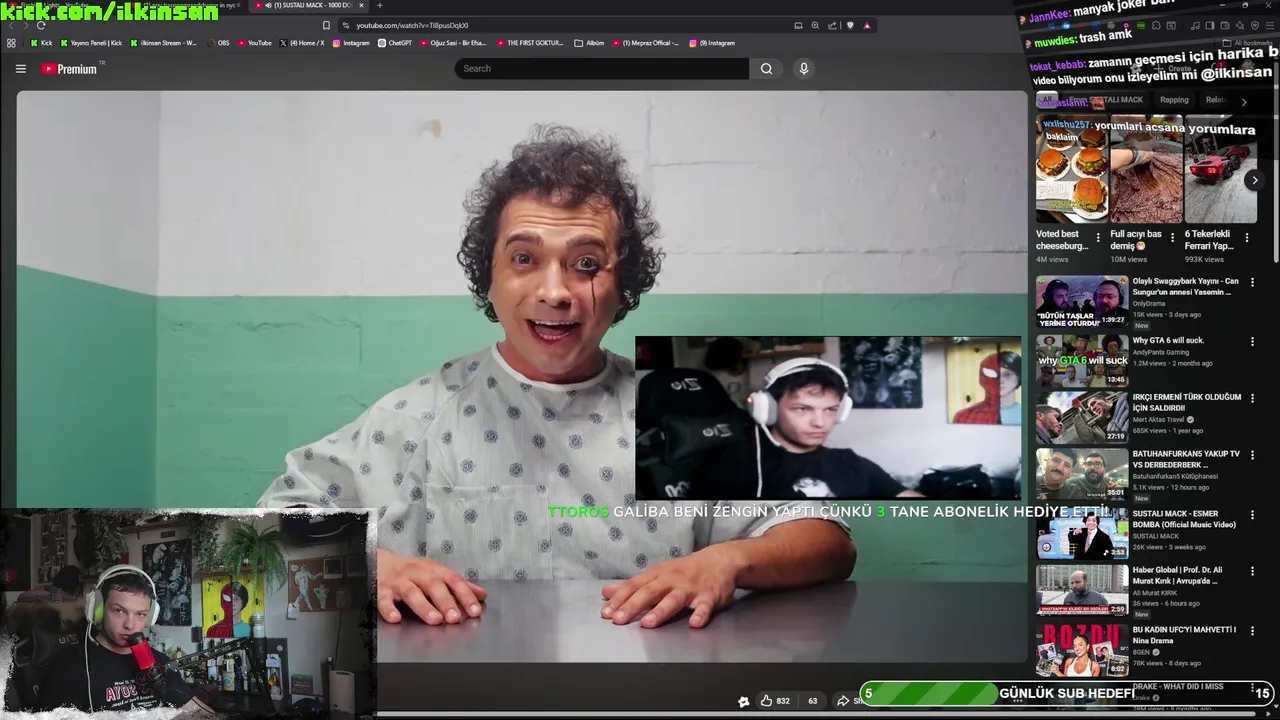Open the Kick bookmark
The width and height of the screenshot is (1280, 720).
pyautogui.click(x=41, y=43)
